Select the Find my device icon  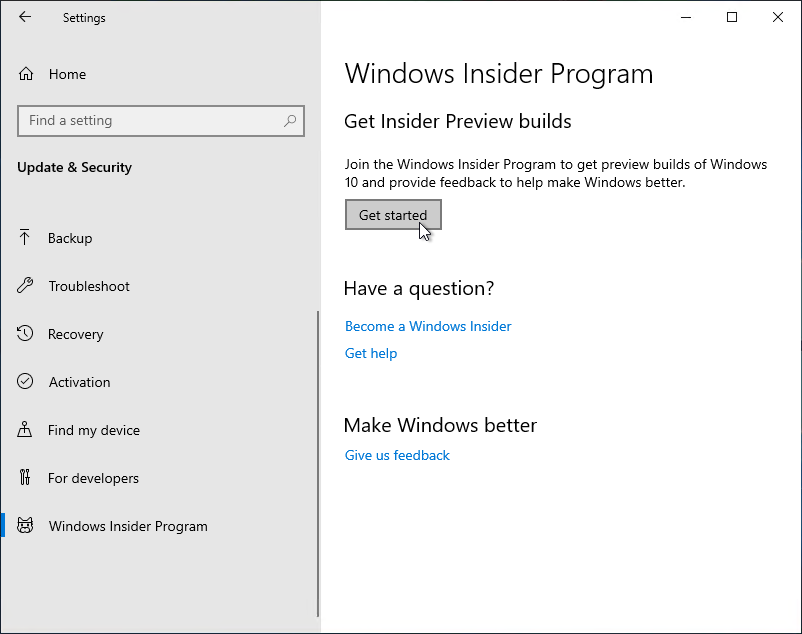26,430
